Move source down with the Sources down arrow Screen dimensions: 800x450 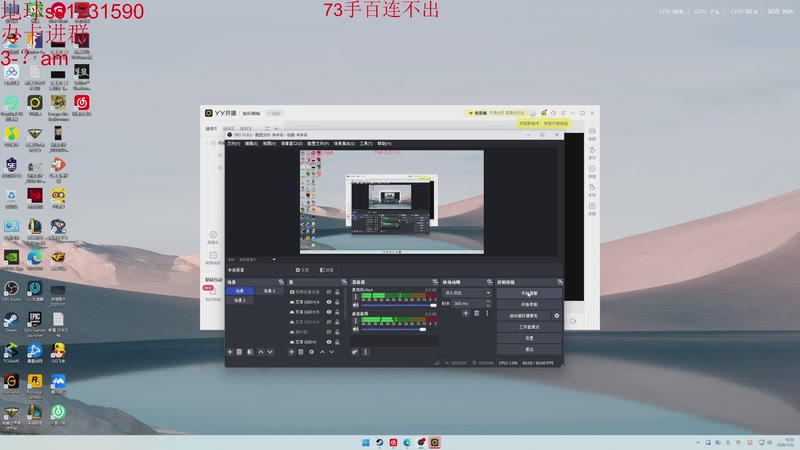tap(332, 352)
